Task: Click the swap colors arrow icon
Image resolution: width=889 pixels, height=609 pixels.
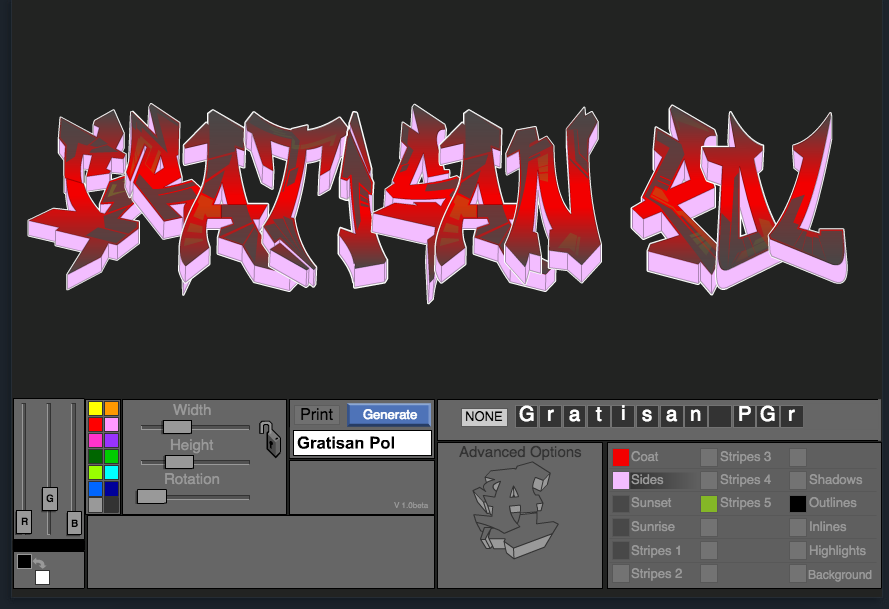Action: pos(40,563)
